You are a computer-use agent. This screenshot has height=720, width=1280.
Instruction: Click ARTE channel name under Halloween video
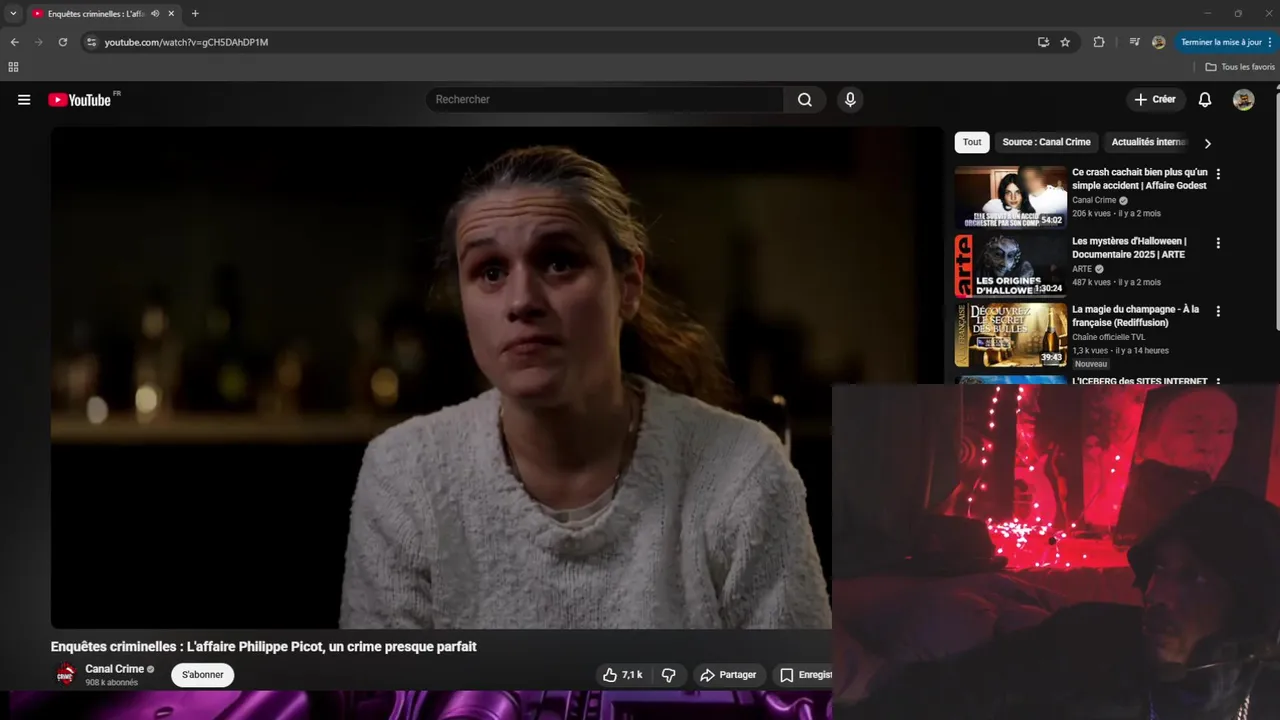pyautogui.click(x=1082, y=269)
